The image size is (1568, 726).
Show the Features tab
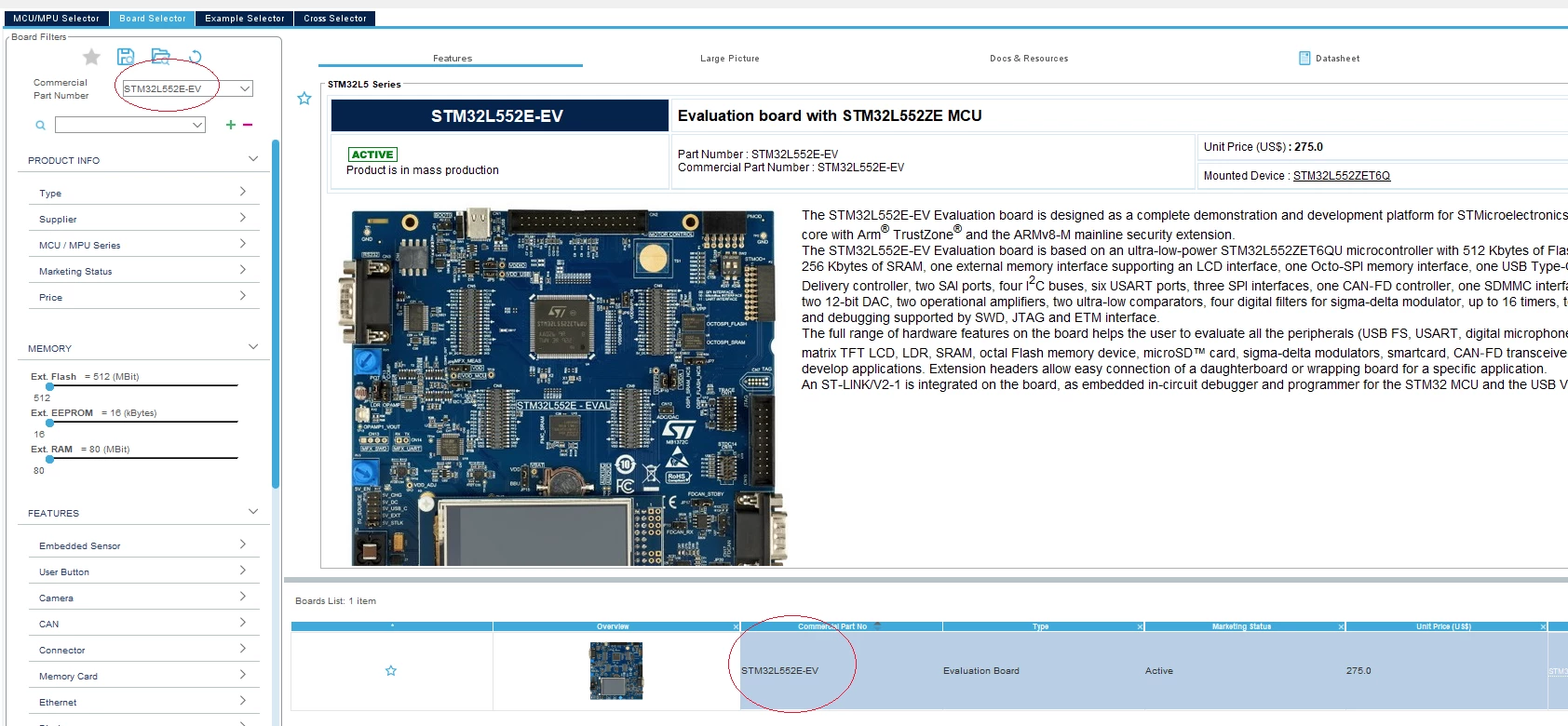(x=452, y=59)
